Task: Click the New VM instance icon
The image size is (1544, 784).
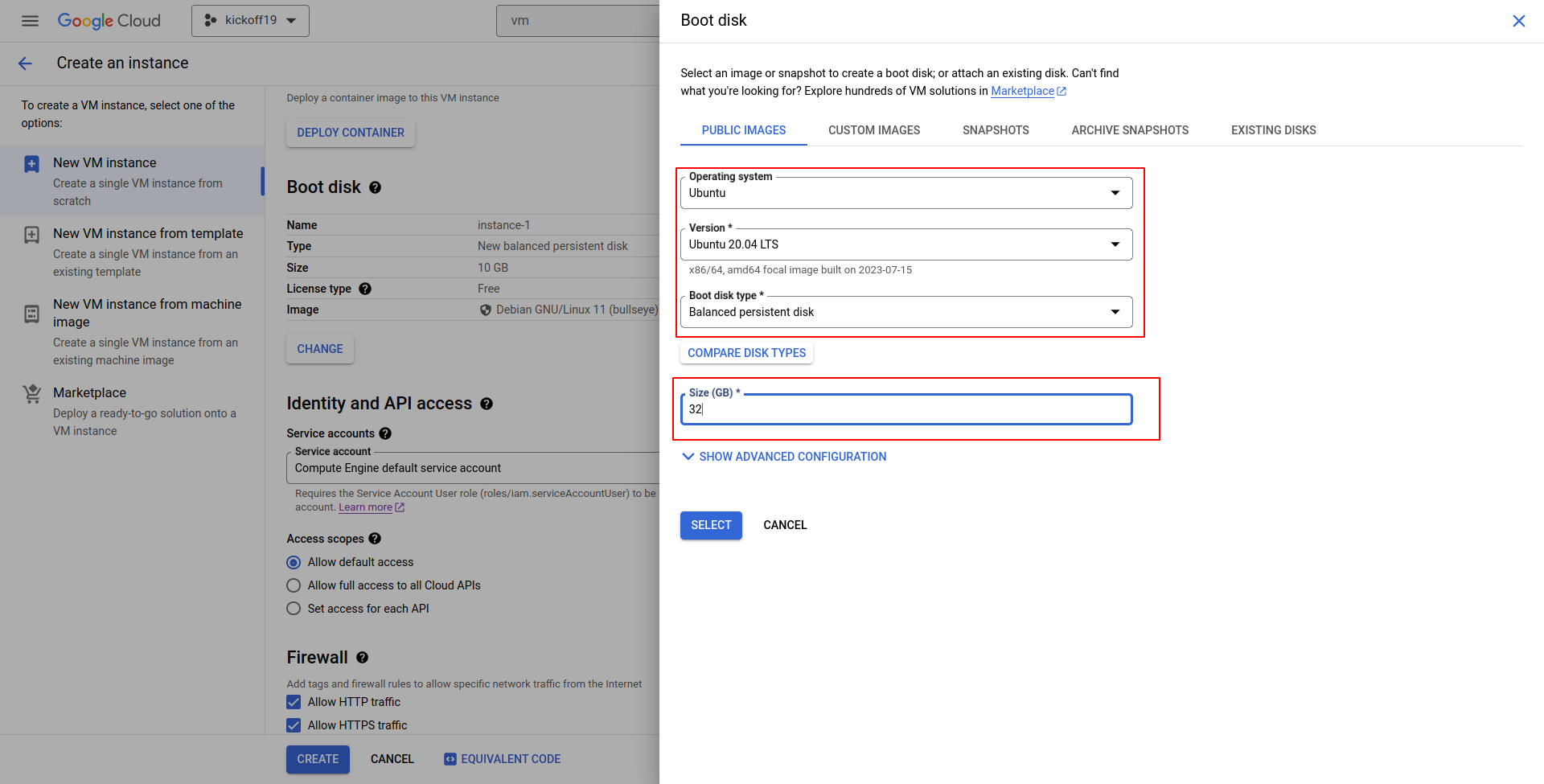Action: [31, 164]
